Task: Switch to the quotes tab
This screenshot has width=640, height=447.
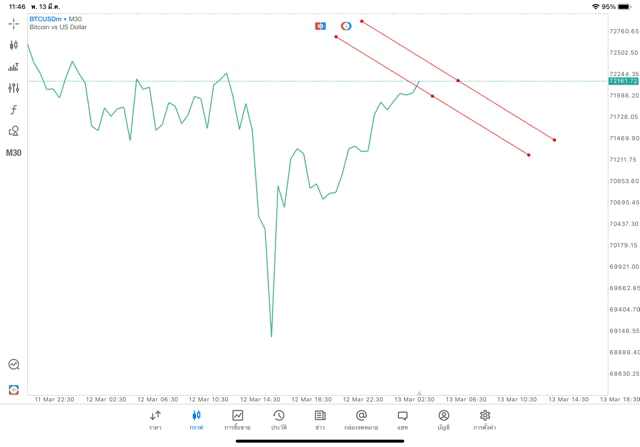Action: click(x=155, y=420)
